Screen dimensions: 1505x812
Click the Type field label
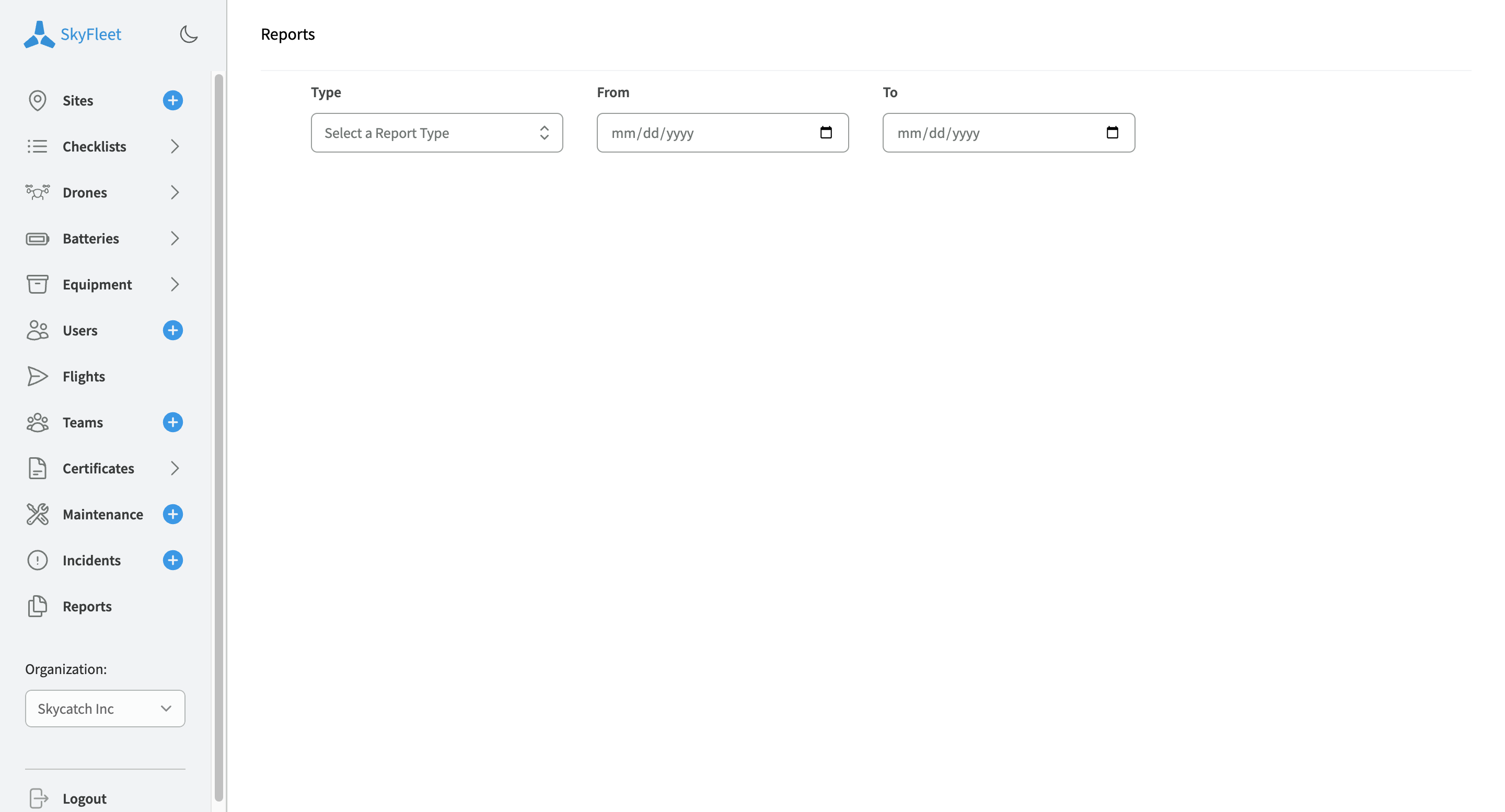(326, 92)
